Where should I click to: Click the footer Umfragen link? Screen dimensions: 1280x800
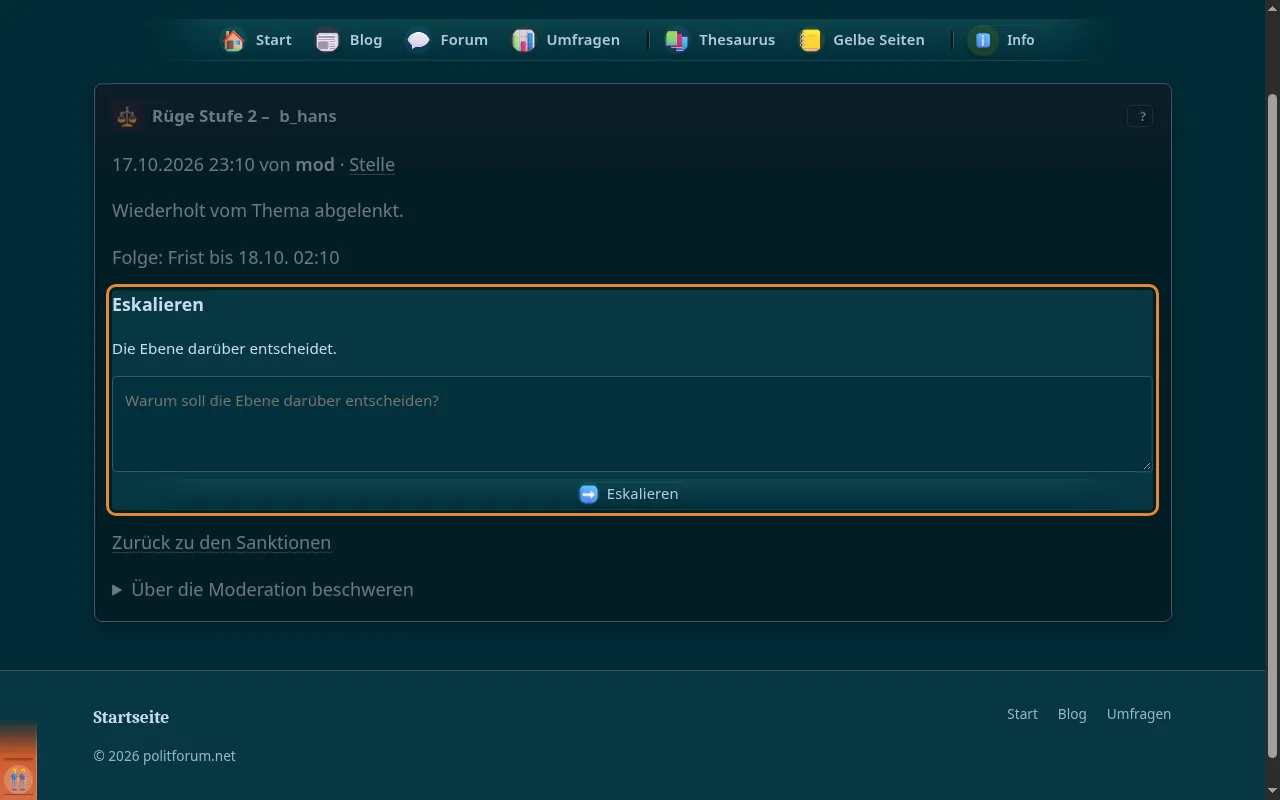(x=1139, y=714)
